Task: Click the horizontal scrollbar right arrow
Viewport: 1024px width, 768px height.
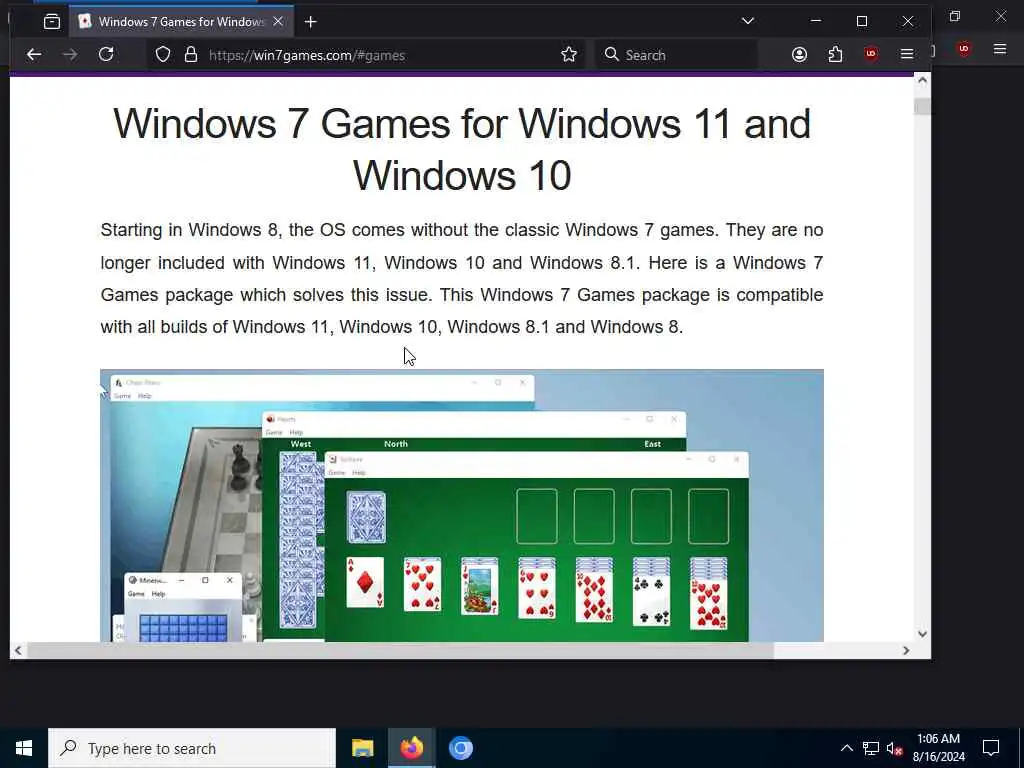Action: point(906,650)
